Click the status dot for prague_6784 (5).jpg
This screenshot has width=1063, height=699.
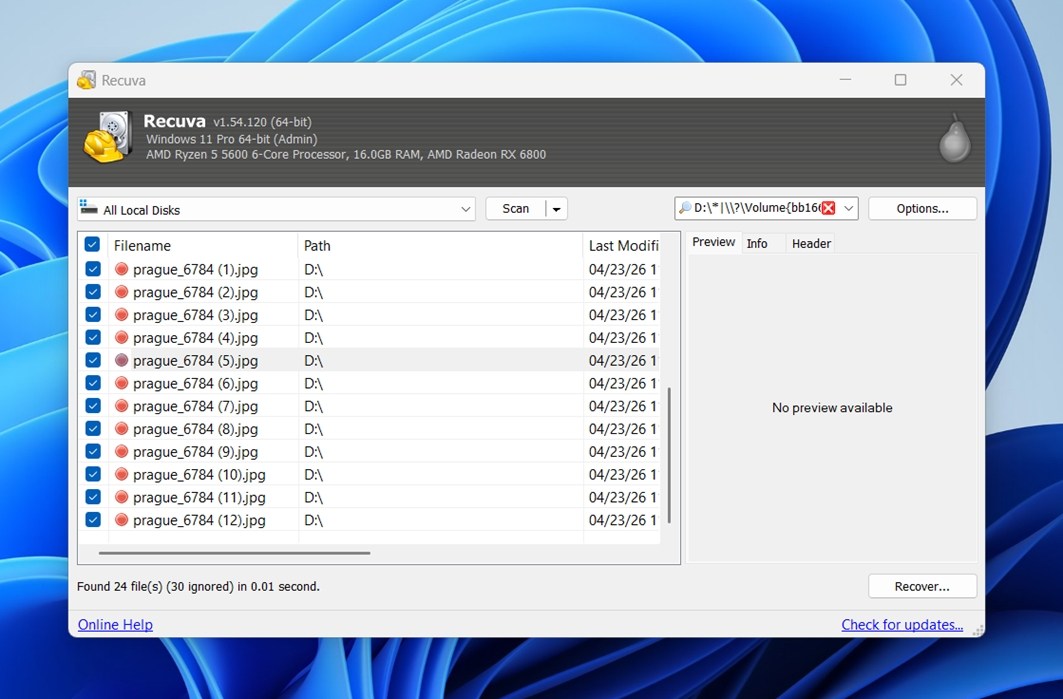121,360
